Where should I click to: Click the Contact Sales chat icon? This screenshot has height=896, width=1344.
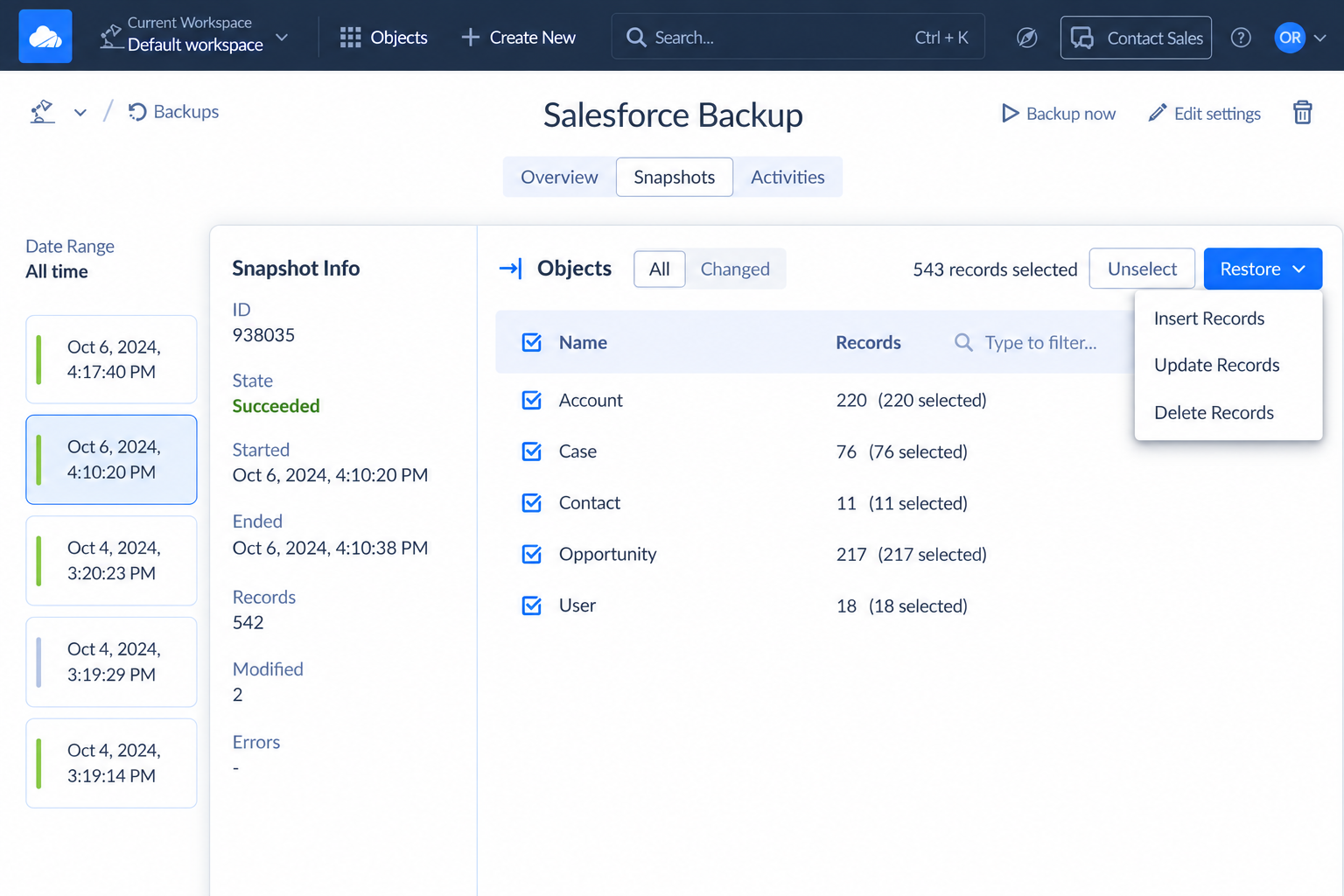coord(1082,38)
